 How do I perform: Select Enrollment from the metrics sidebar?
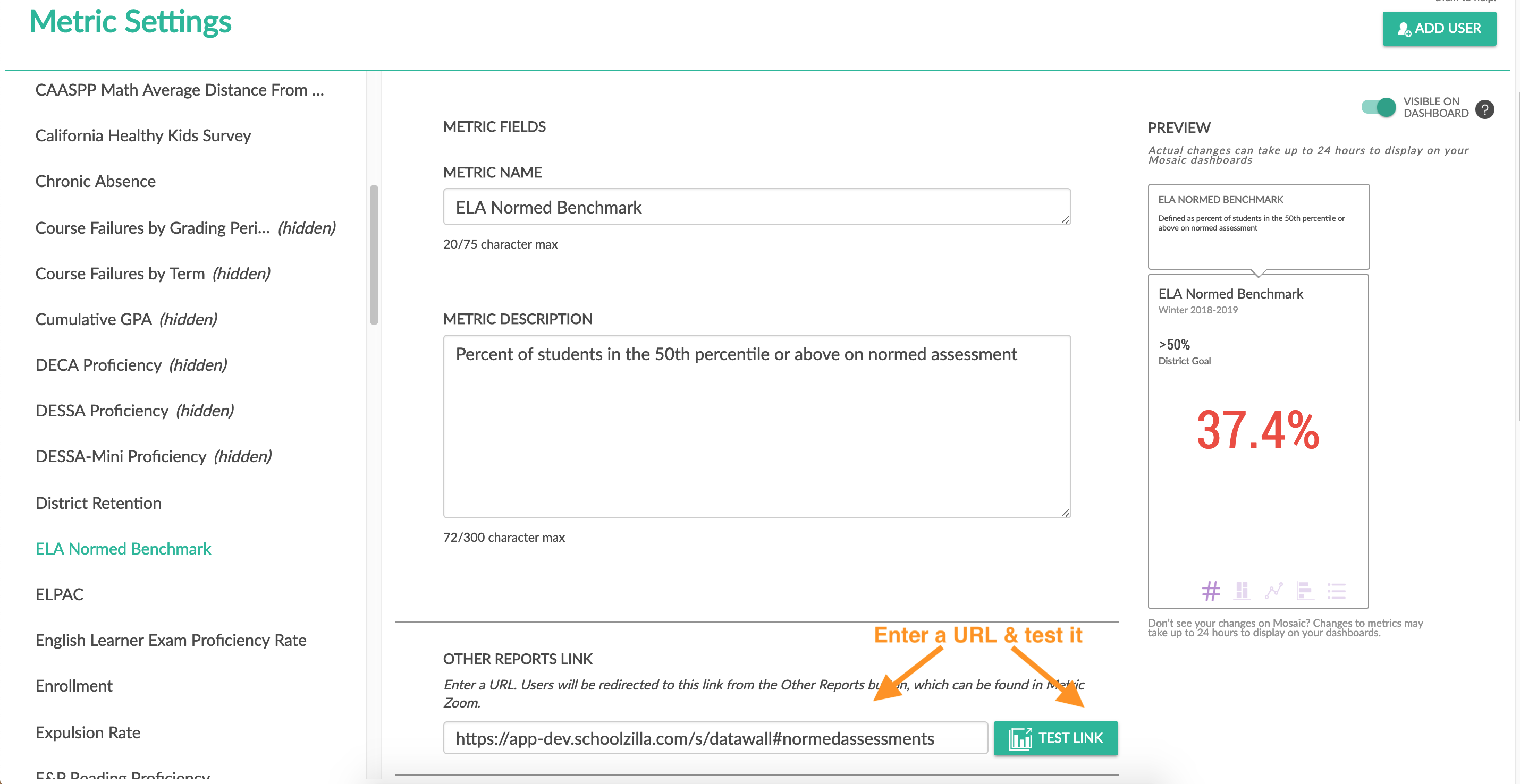click(73, 686)
